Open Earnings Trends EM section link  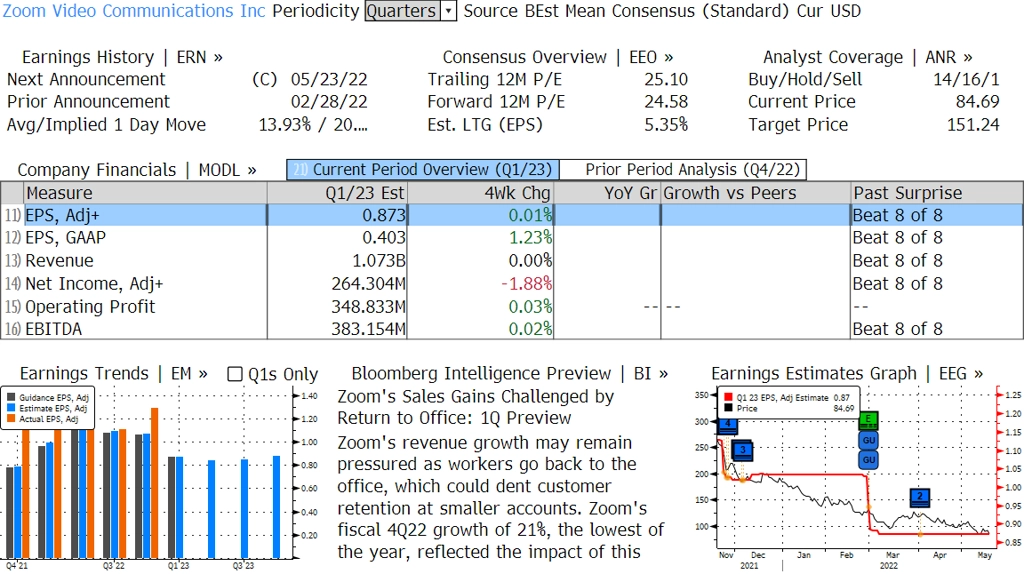(114, 374)
